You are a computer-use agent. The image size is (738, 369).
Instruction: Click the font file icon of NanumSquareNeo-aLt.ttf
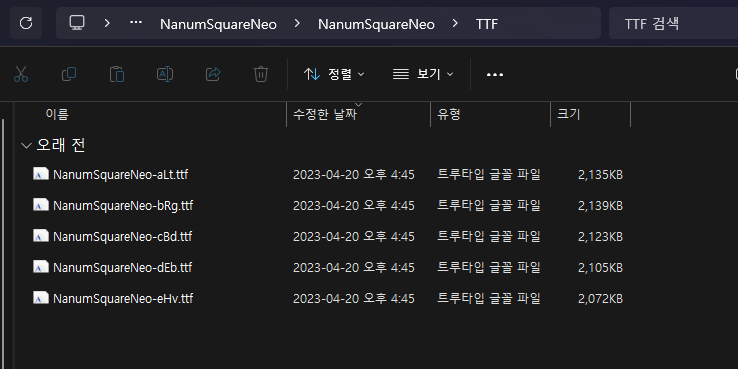tap(41, 175)
